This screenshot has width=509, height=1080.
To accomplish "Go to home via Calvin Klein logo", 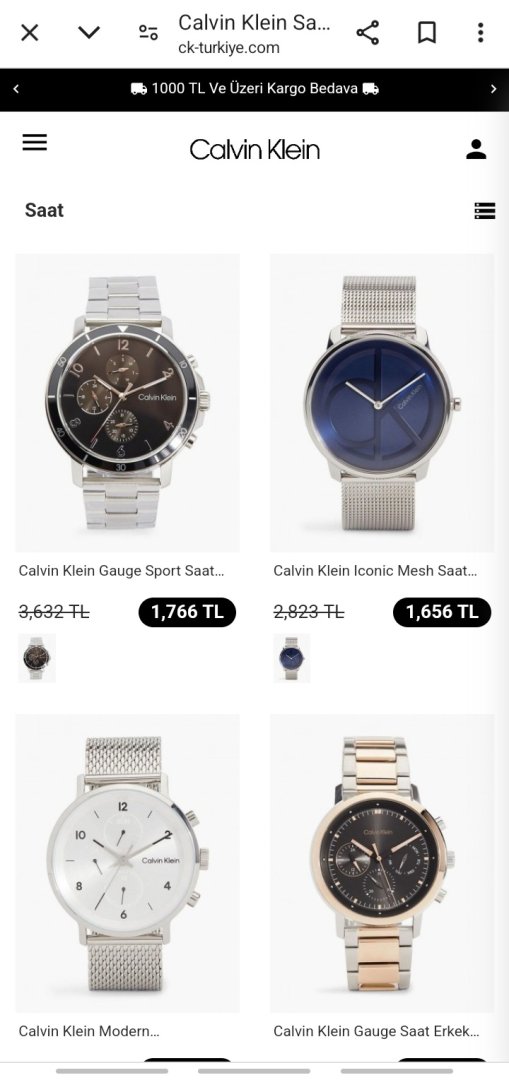I will [x=255, y=149].
